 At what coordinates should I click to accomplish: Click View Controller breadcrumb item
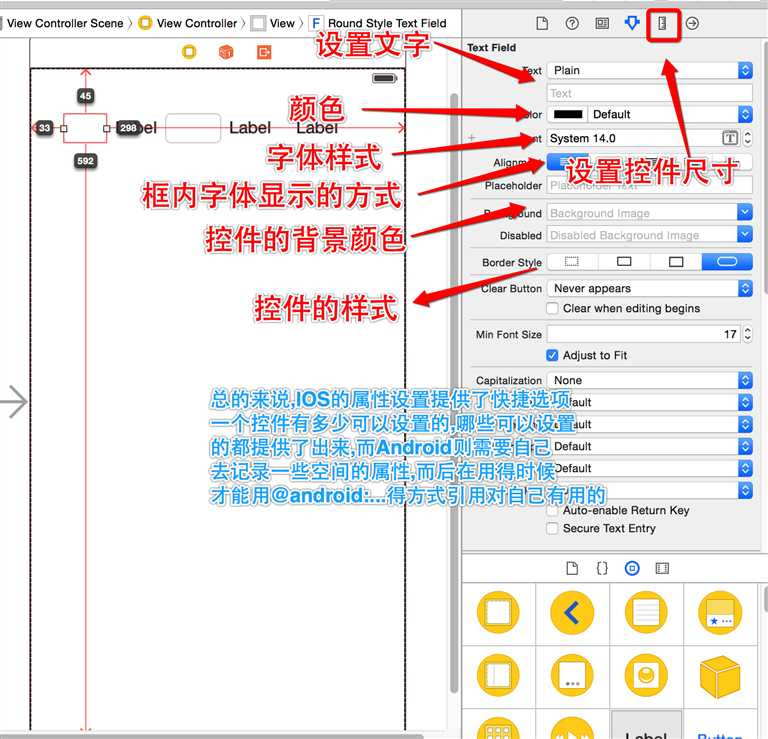point(188,23)
